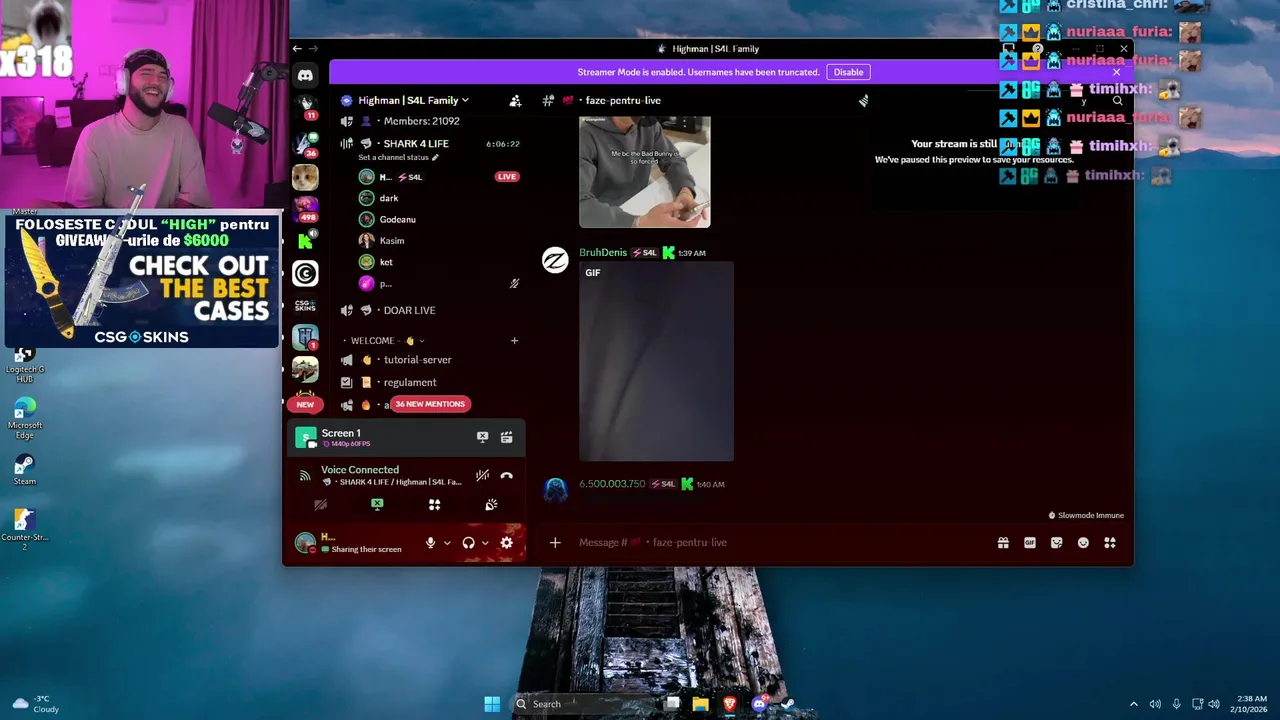This screenshot has width=1280, height=720.
Task: Click the plus attachment button in message bar
Action: 555,543
